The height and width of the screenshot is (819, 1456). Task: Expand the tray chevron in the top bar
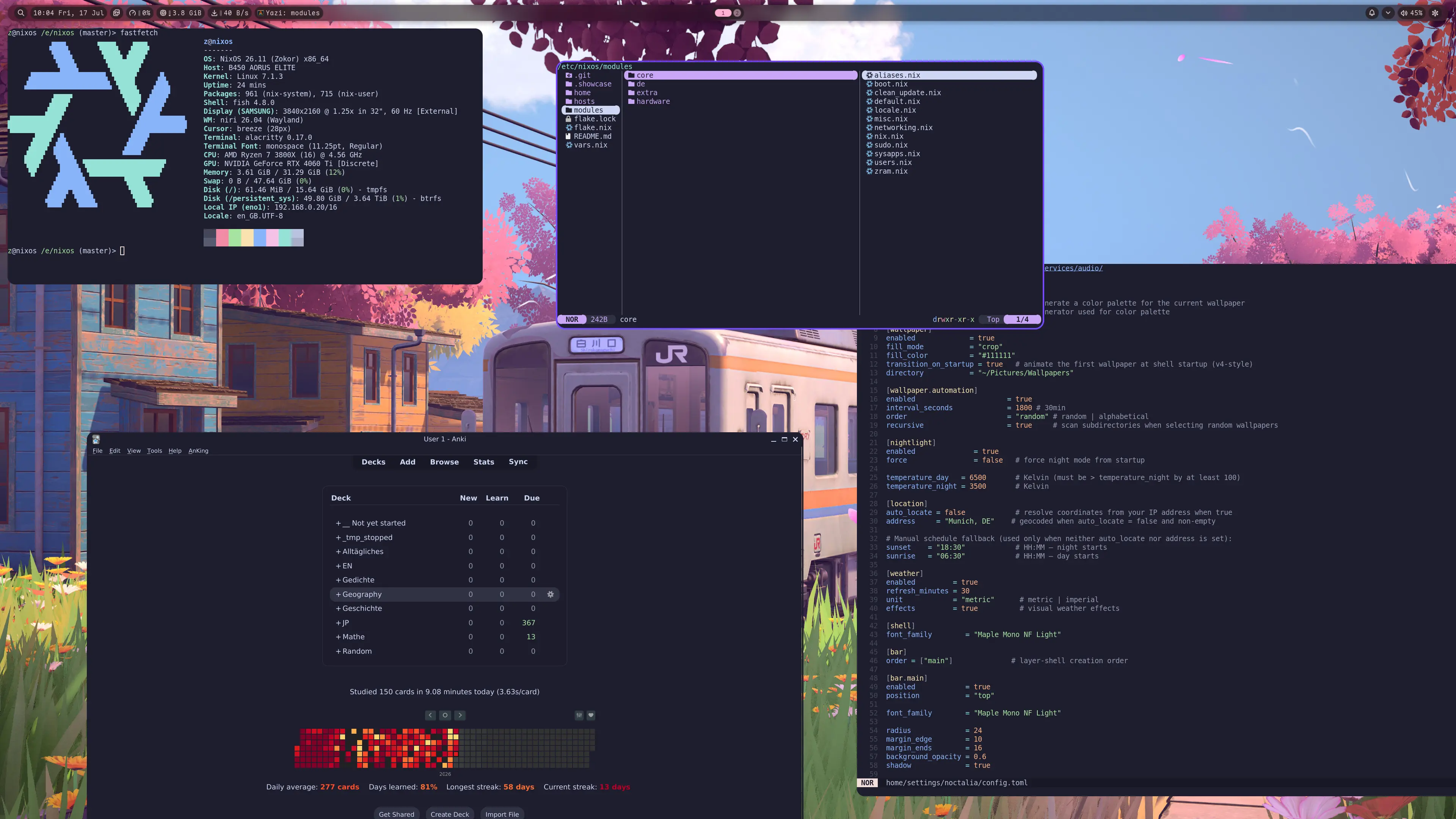tap(1388, 13)
